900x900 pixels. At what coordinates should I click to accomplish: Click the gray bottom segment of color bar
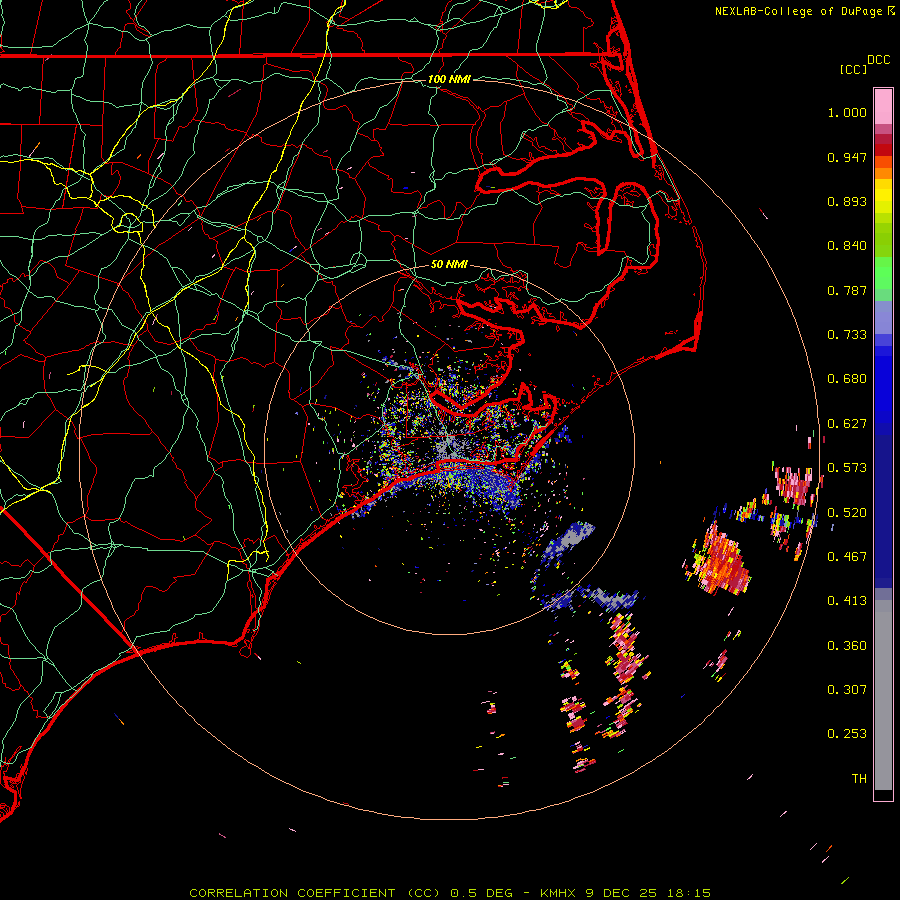tap(883, 695)
